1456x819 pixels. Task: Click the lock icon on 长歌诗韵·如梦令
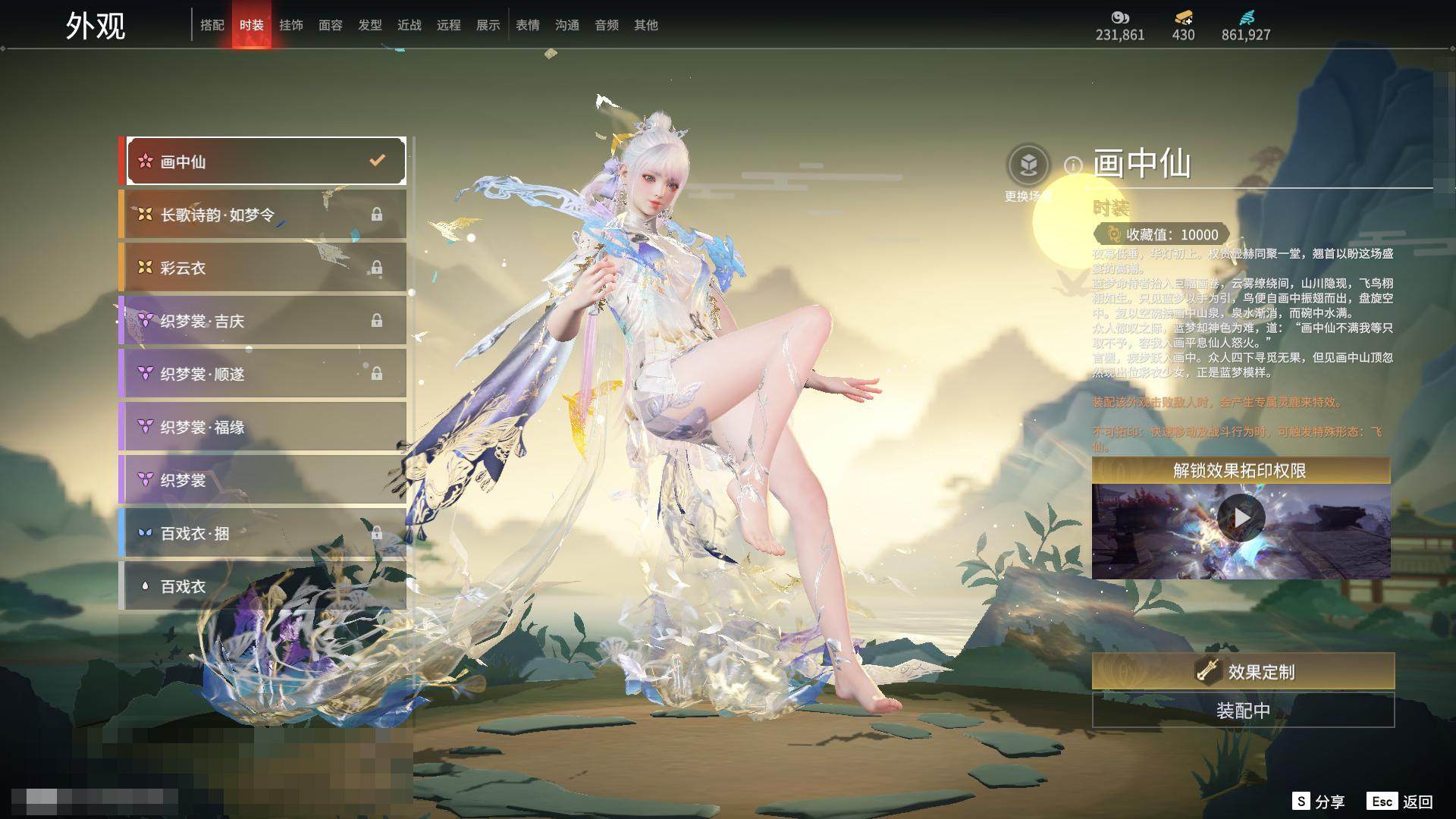tap(376, 215)
